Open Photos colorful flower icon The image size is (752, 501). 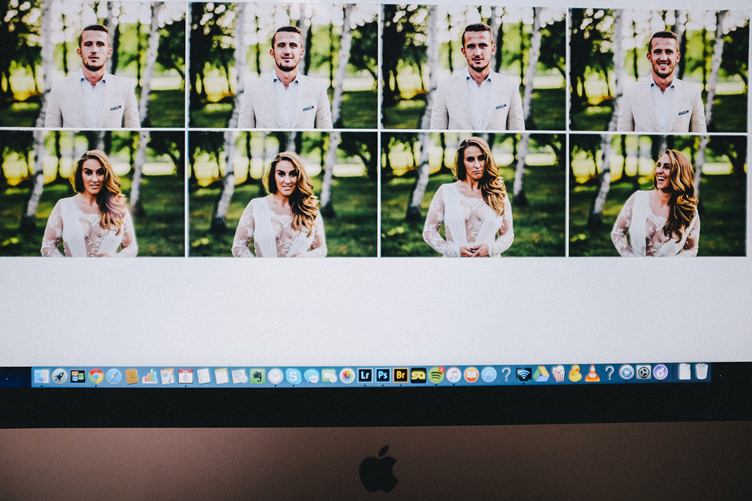pos(347,376)
